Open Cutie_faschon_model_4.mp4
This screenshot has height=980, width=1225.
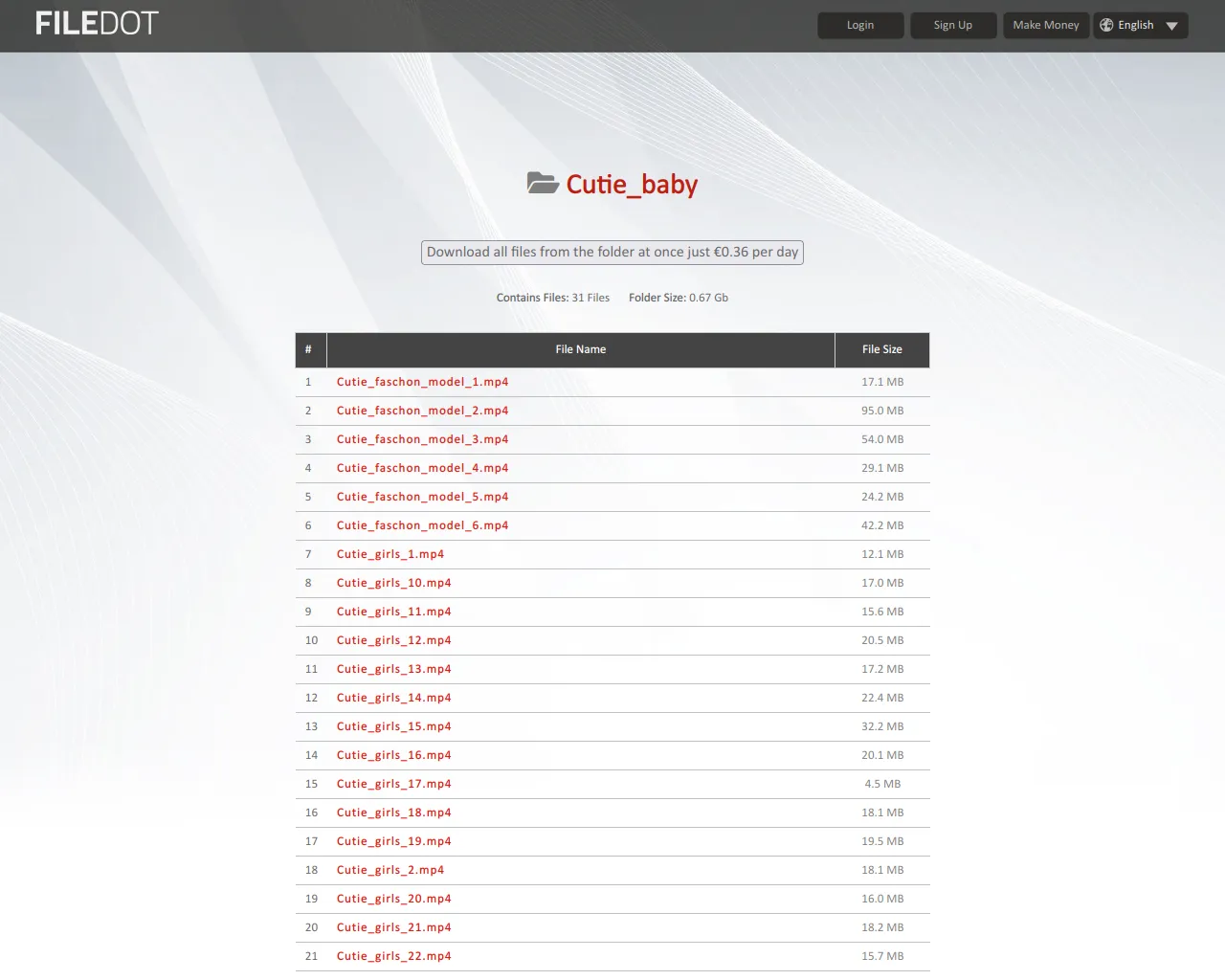422,468
